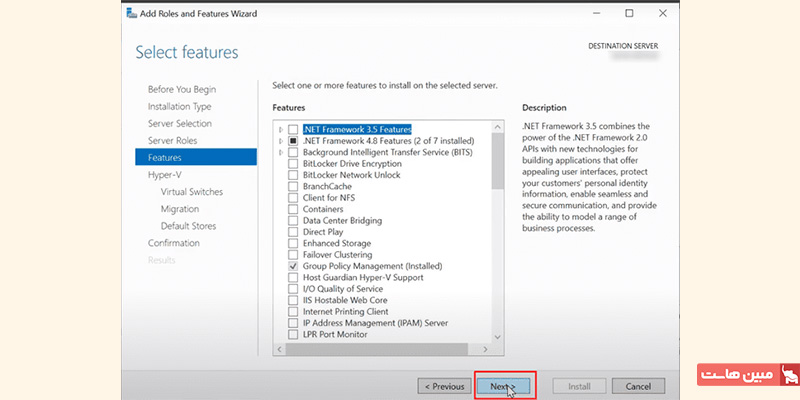Enable the Client for NFS checkbox
This screenshot has width=800, height=400.
[293, 198]
